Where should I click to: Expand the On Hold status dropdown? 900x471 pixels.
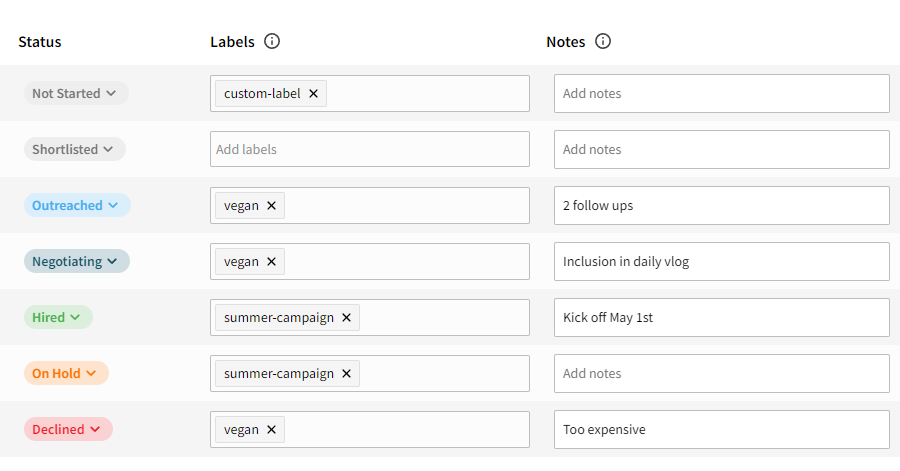65,374
